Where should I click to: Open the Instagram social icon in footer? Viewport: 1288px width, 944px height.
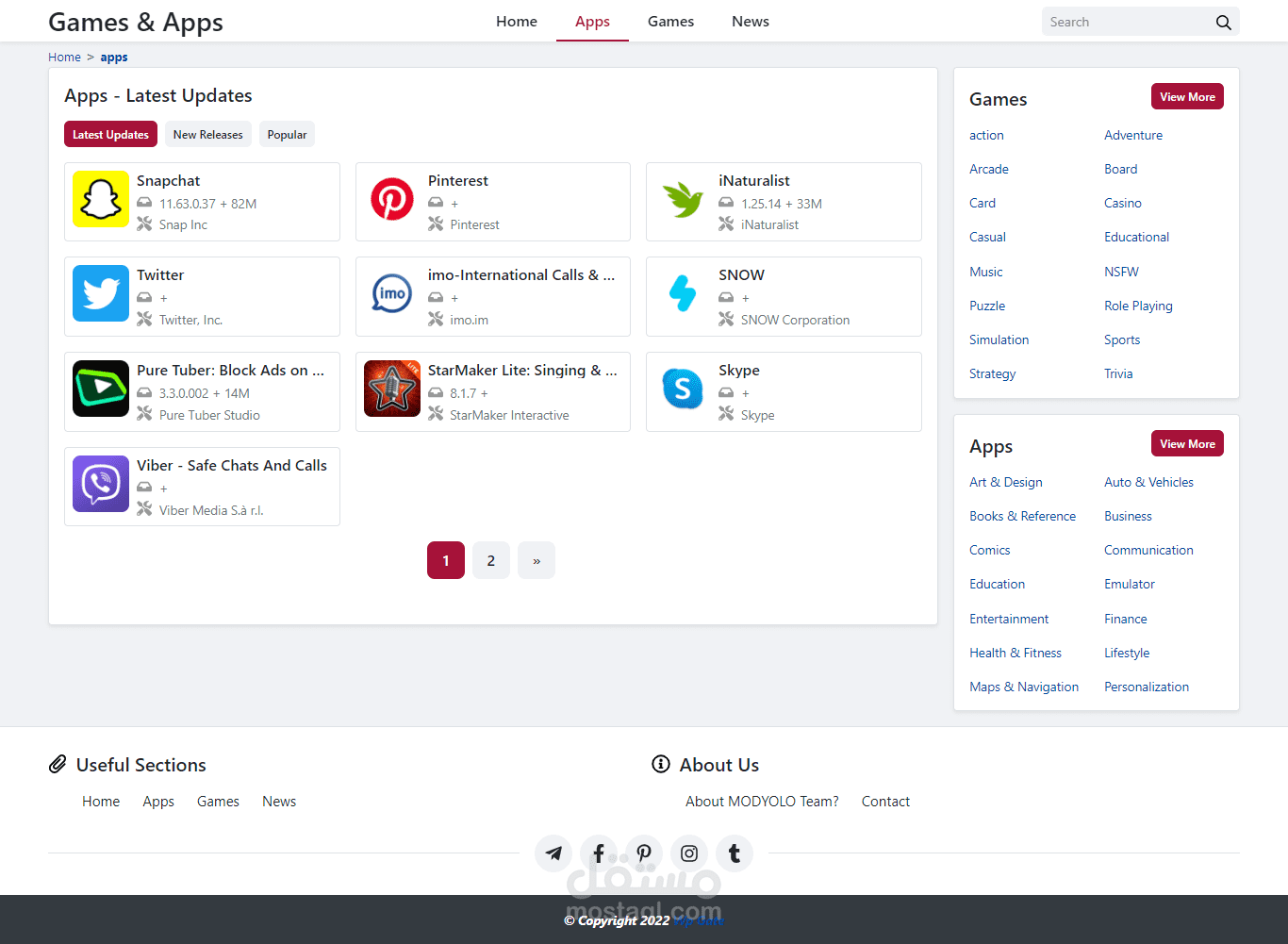click(x=689, y=853)
